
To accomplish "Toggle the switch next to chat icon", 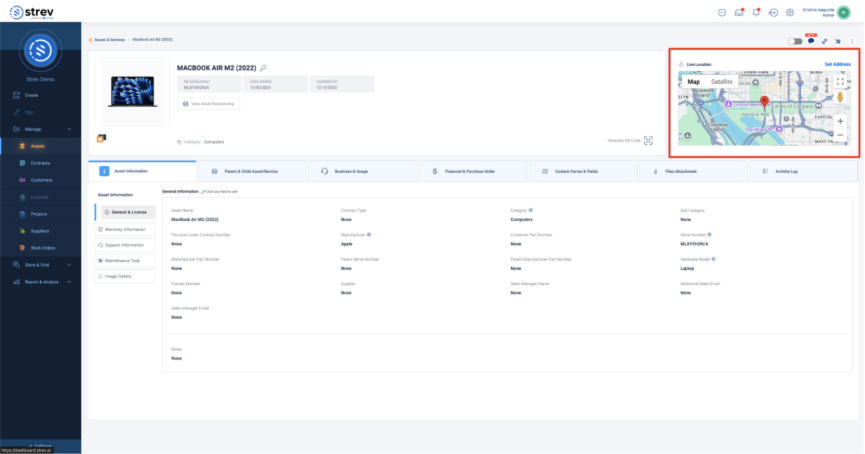I will click(x=795, y=41).
